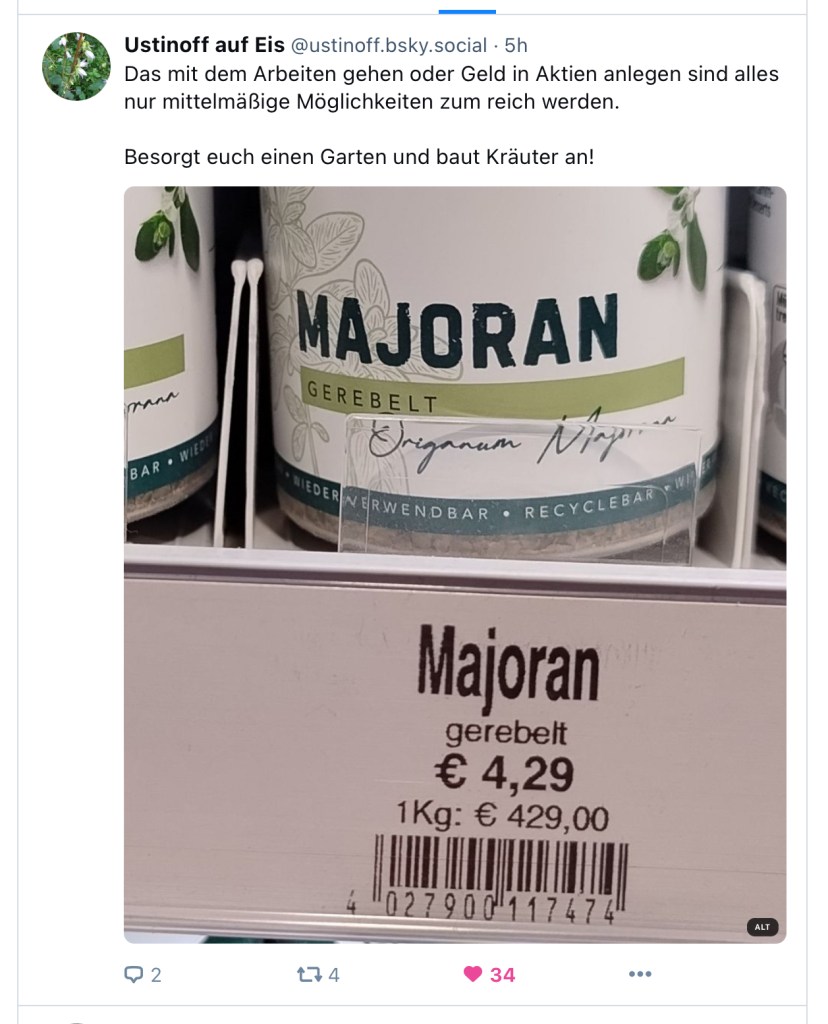Image resolution: width=828 pixels, height=1024 pixels.
Task: Click the post text about Arbeiten gehen
Action: pos(451,88)
